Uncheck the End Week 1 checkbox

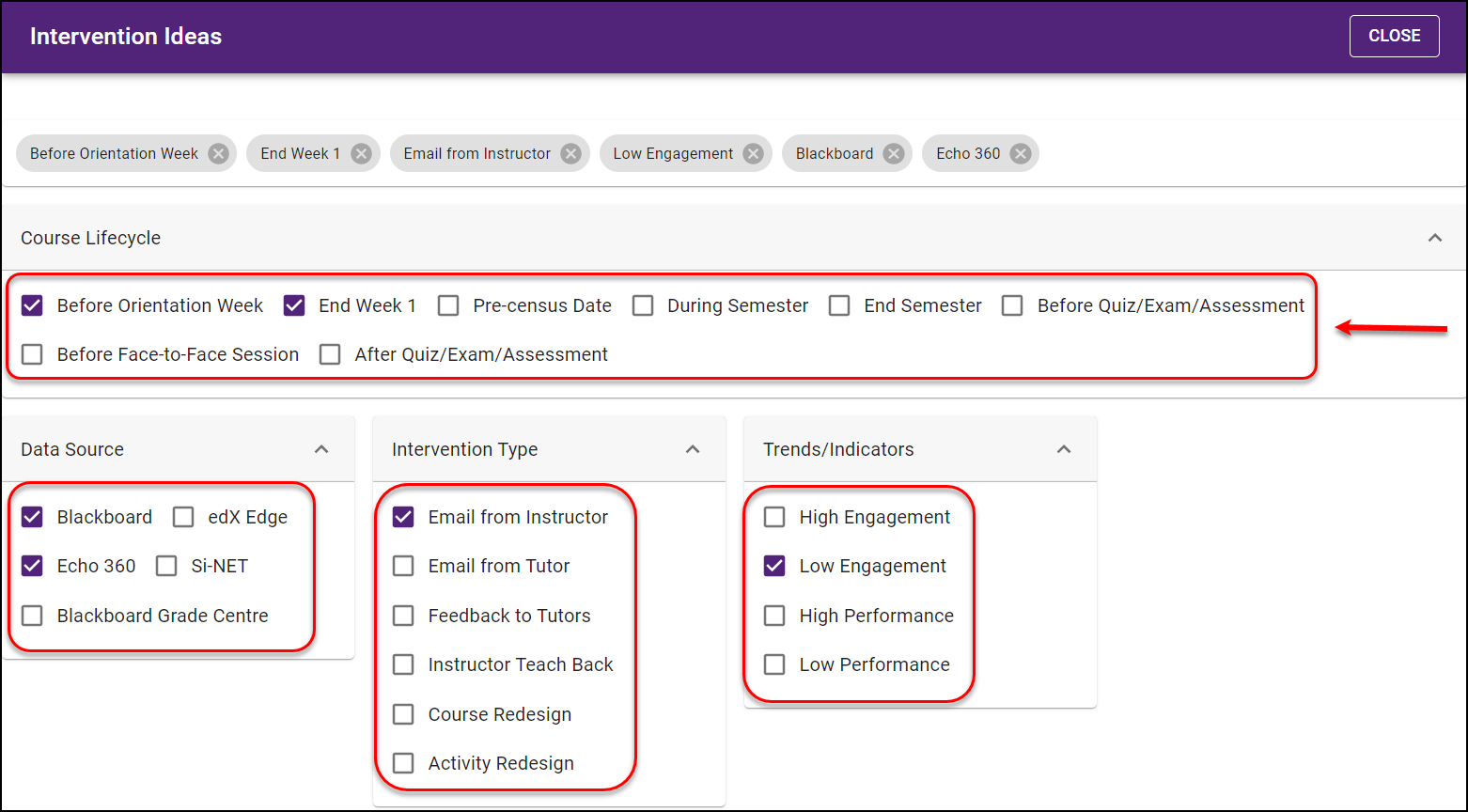pos(294,305)
